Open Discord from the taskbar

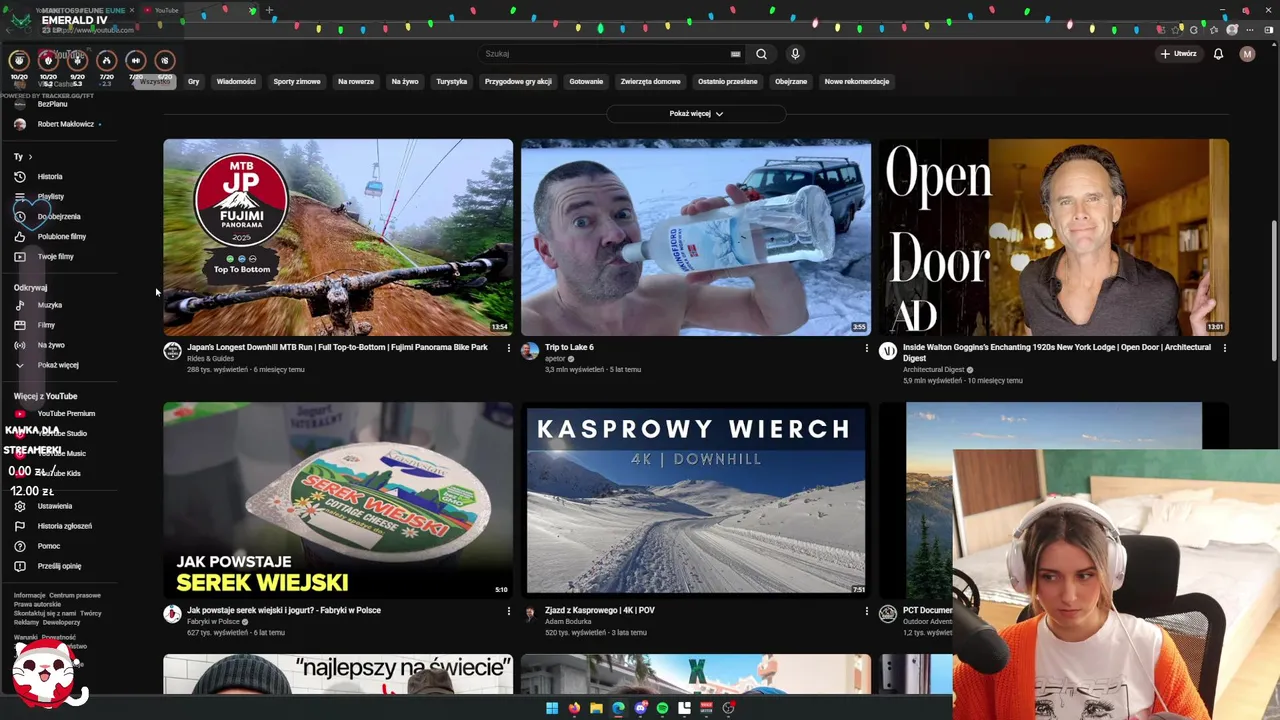640,708
